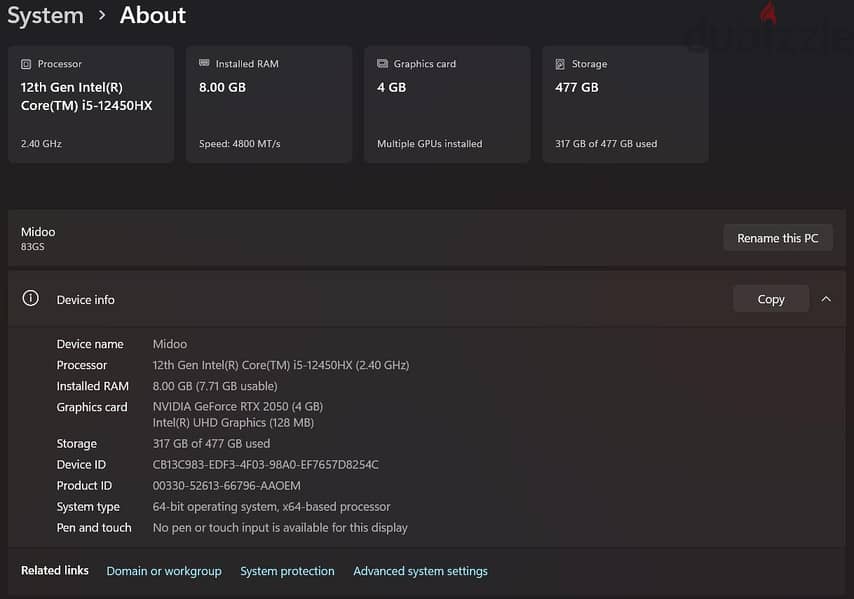Open System protection link
Image resolution: width=854 pixels, height=599 pixels.
(x=288, y=571)
